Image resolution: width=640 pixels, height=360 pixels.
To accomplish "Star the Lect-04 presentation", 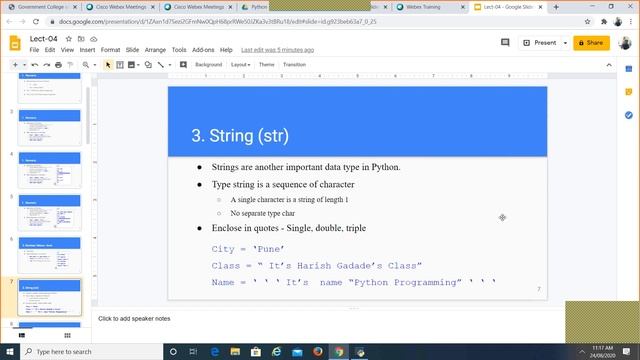I will click(x=69, y=39).
